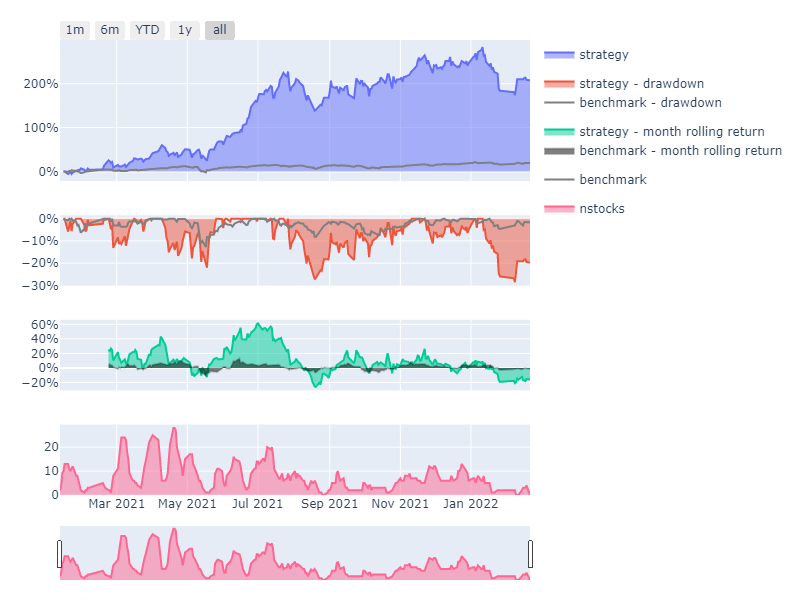Select the 1m range button
Screen dimensions: 800x600
(x=75, y=30)
